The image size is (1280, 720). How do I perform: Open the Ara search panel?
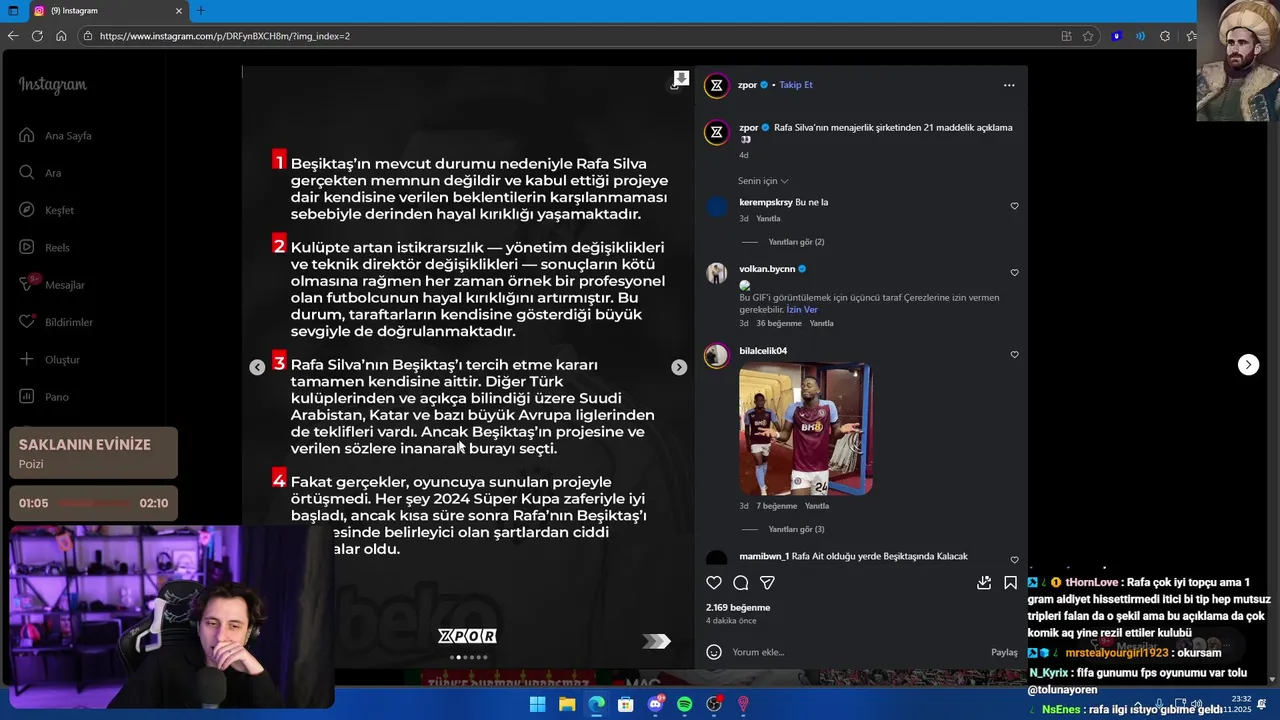coord(40,173)
